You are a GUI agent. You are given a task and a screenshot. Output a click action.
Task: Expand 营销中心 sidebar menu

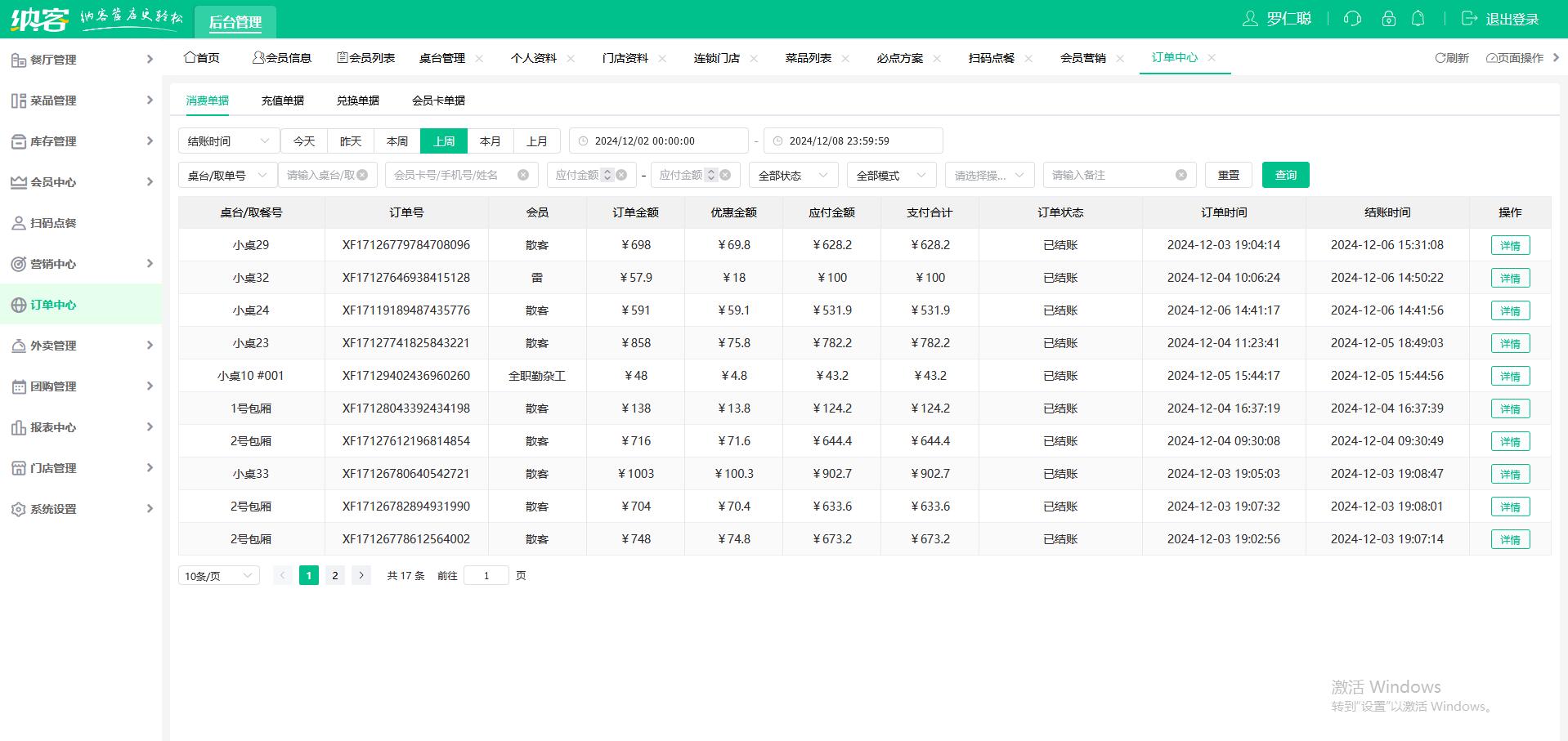tap(81, 264)
